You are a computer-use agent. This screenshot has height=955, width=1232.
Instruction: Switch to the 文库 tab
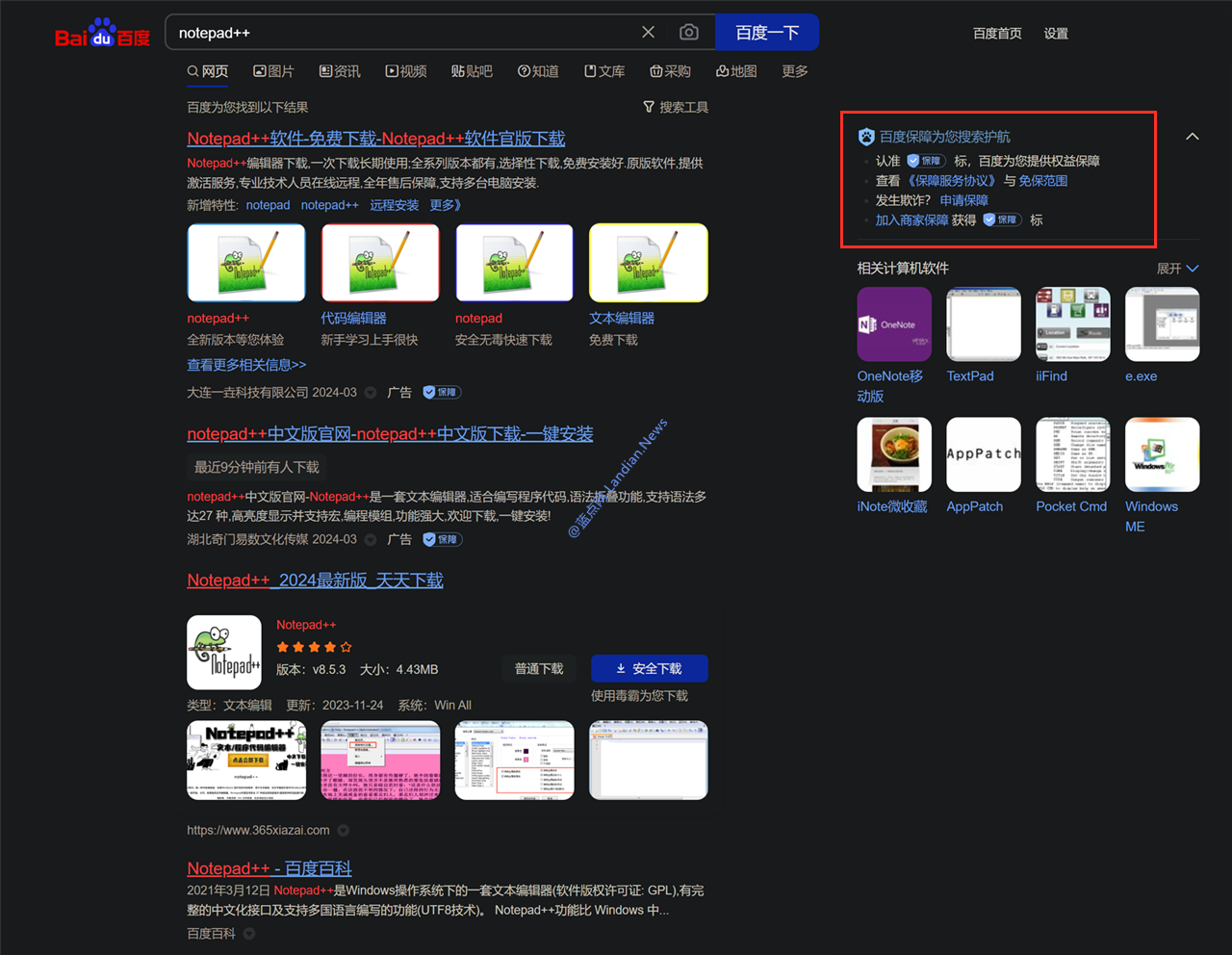click(x=604, y=71)
